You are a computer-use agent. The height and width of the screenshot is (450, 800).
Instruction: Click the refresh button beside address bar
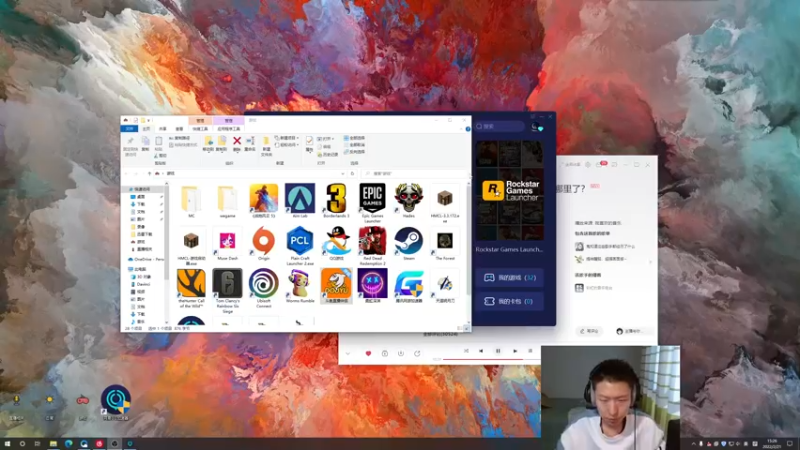(x=352, y=173)
